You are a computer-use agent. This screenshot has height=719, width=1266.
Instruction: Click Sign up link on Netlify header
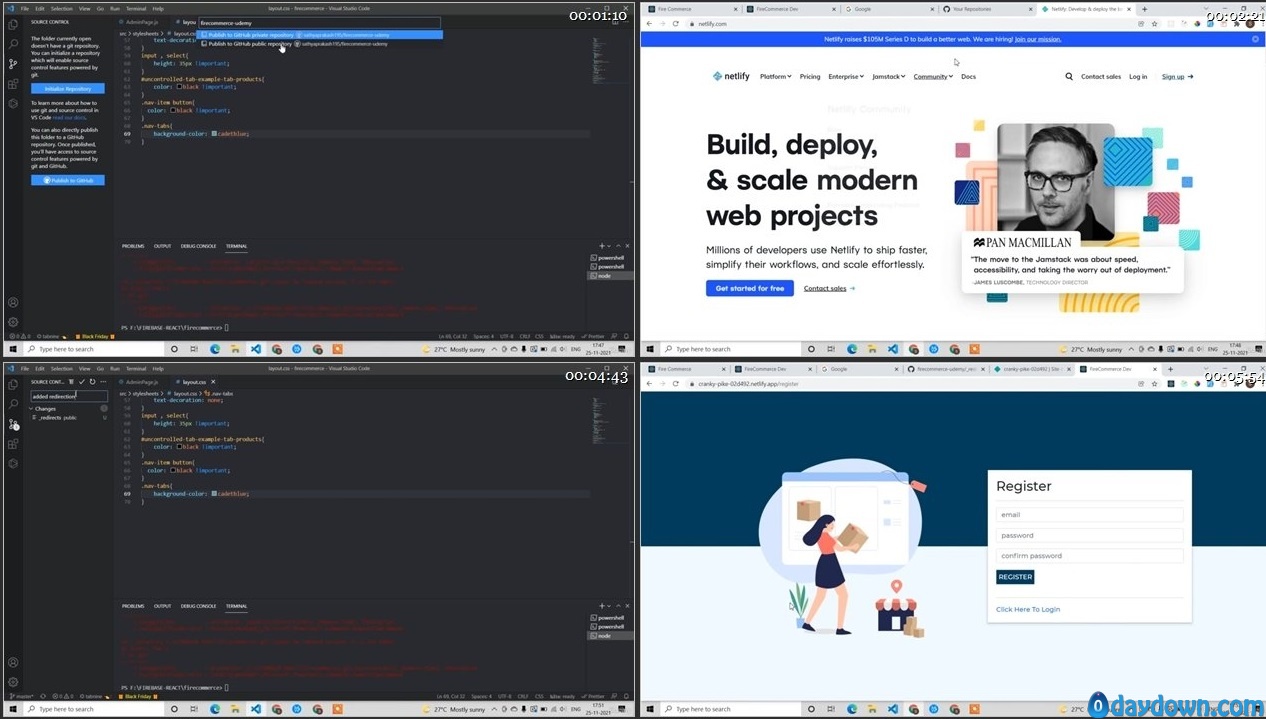[1177, 76]
